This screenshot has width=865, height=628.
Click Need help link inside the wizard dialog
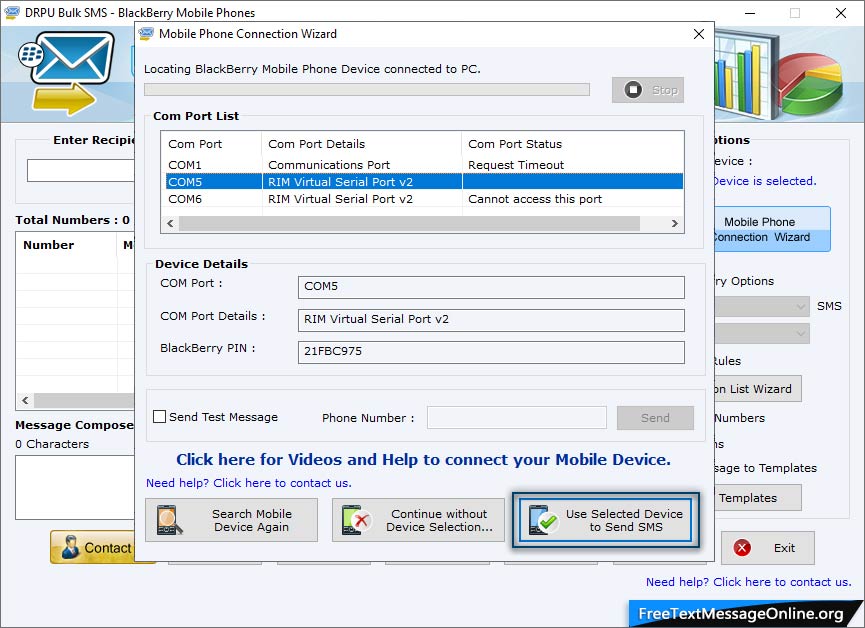click(248, 483)
